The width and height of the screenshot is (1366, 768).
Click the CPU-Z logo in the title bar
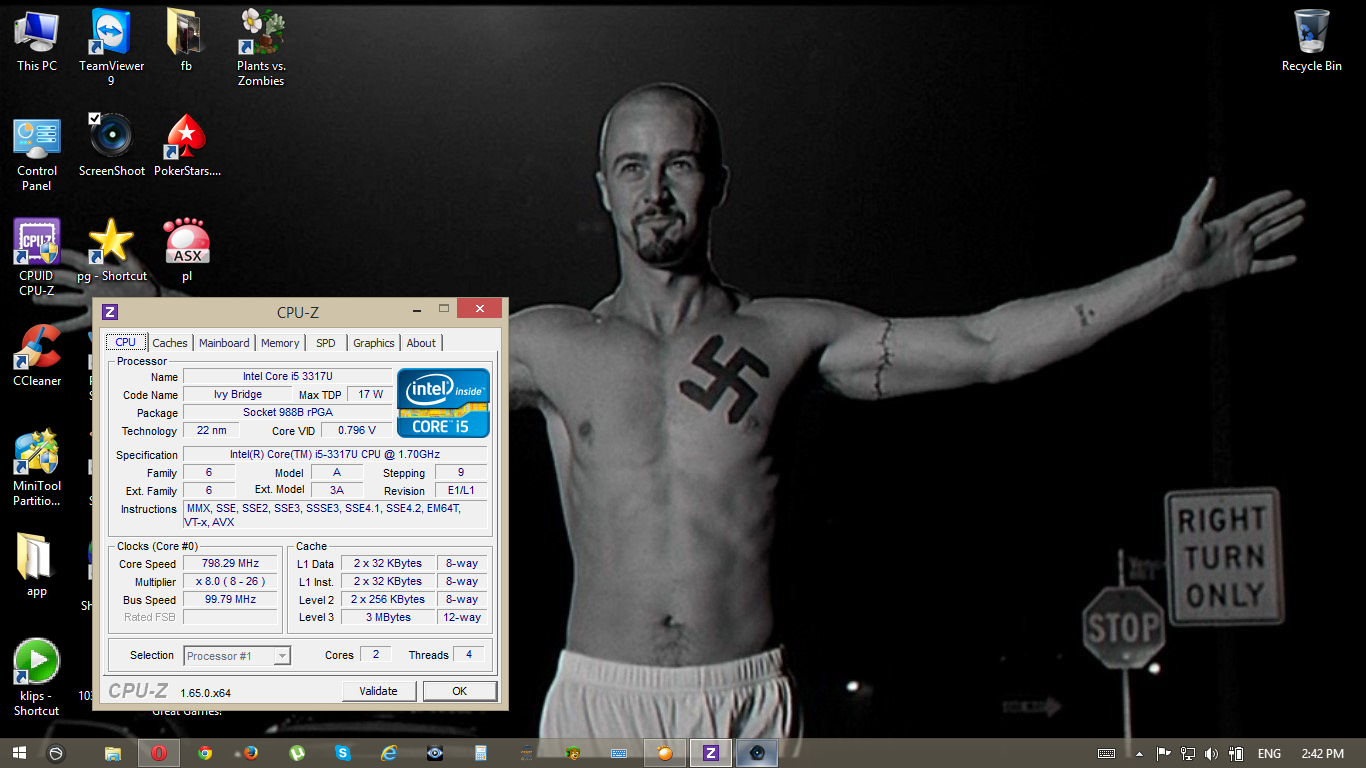pos(110,311)
